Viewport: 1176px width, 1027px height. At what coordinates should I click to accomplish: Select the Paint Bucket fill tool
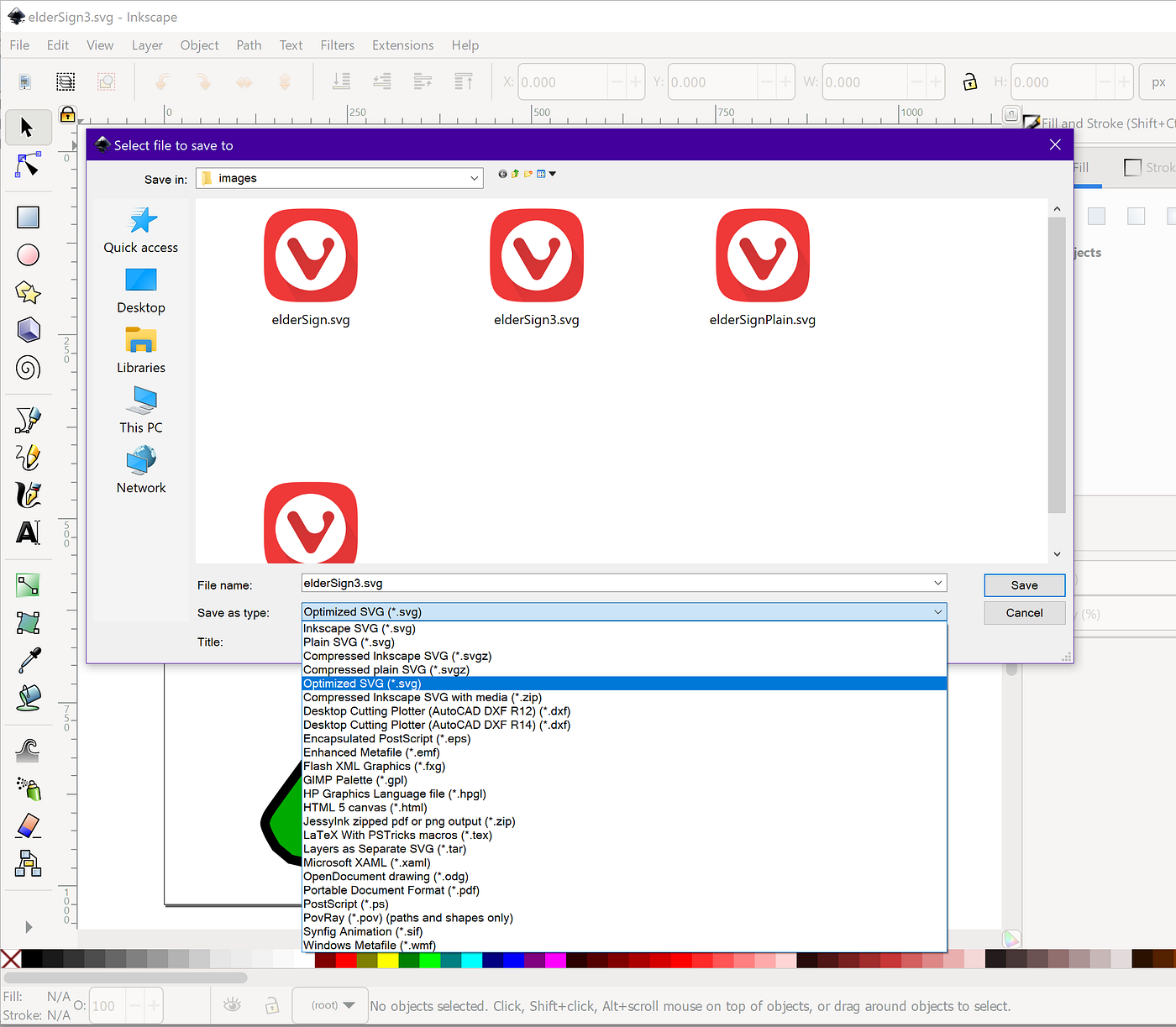28,697
